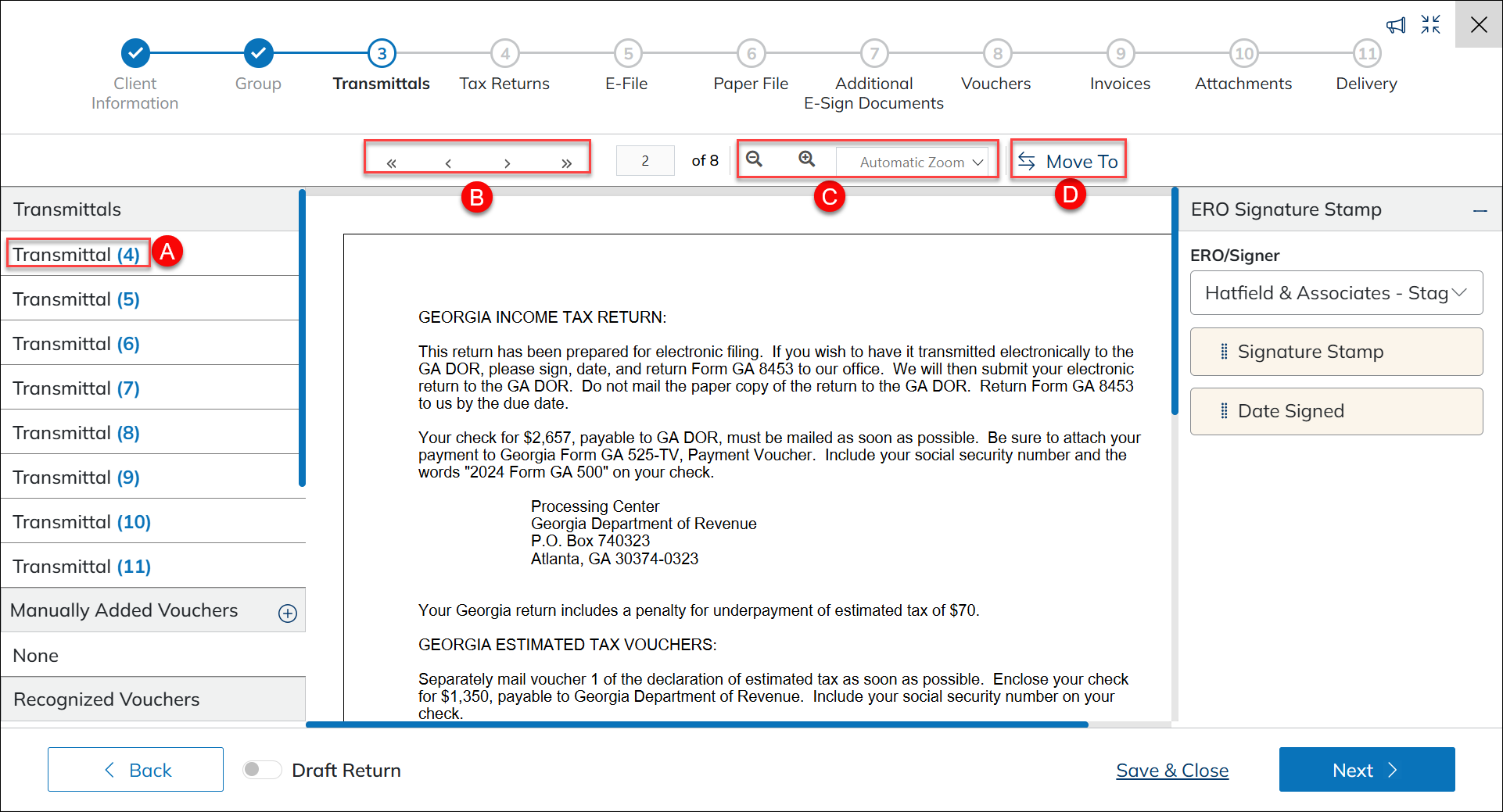Jump to the first page with double-left arrow
This screenshot has height=812, width=1503.
tap(391, 163)
